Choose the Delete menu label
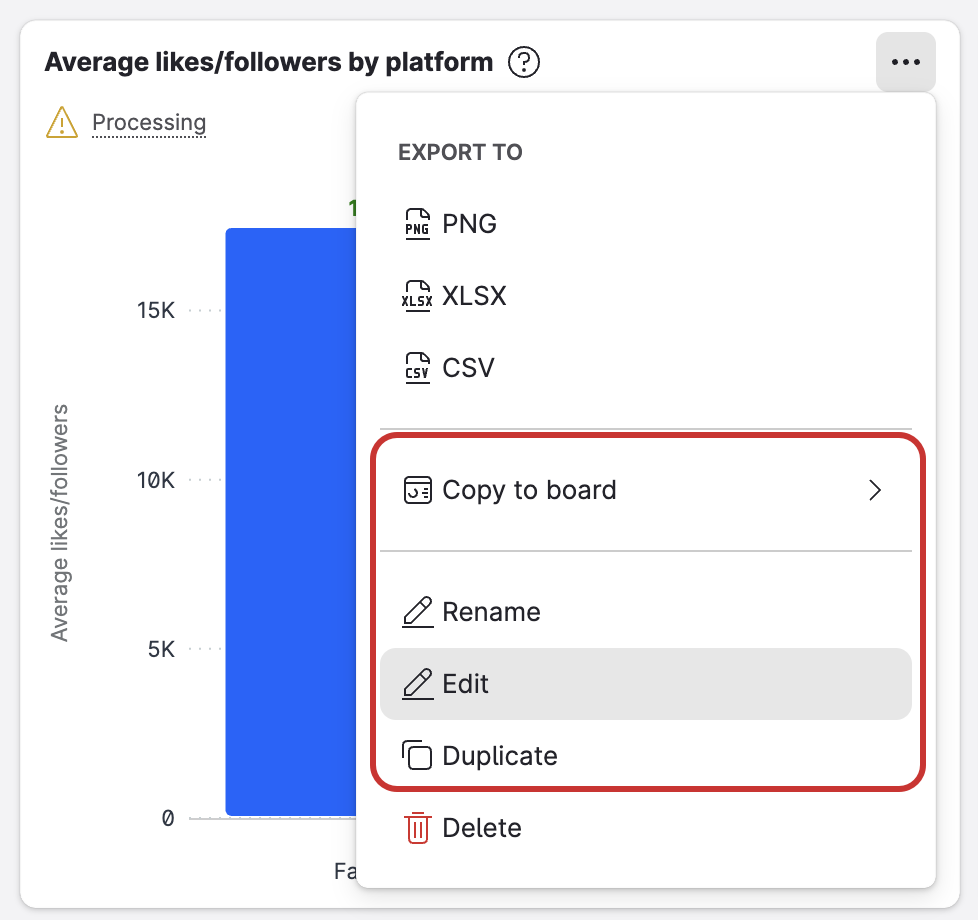Viewport: 978px width, 920px height. pyautogui.click(x=482, y=828)
